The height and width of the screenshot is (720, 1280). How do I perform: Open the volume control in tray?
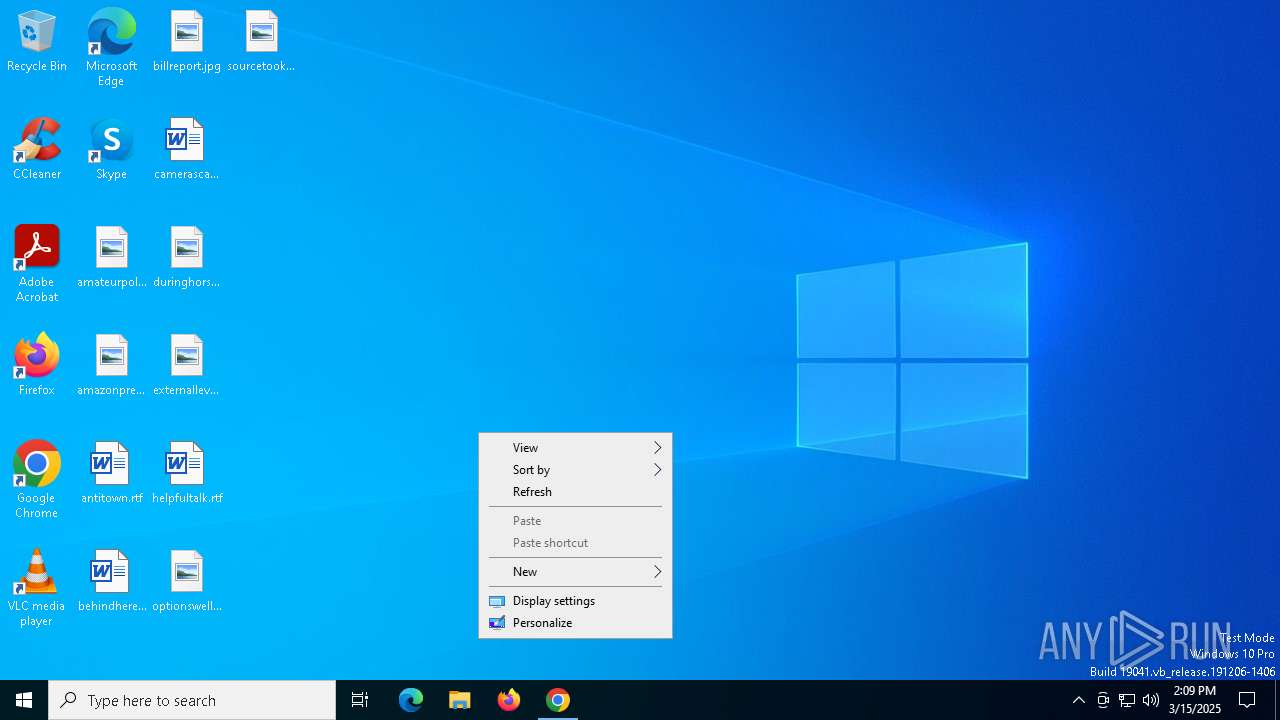tap(1151, 700)
